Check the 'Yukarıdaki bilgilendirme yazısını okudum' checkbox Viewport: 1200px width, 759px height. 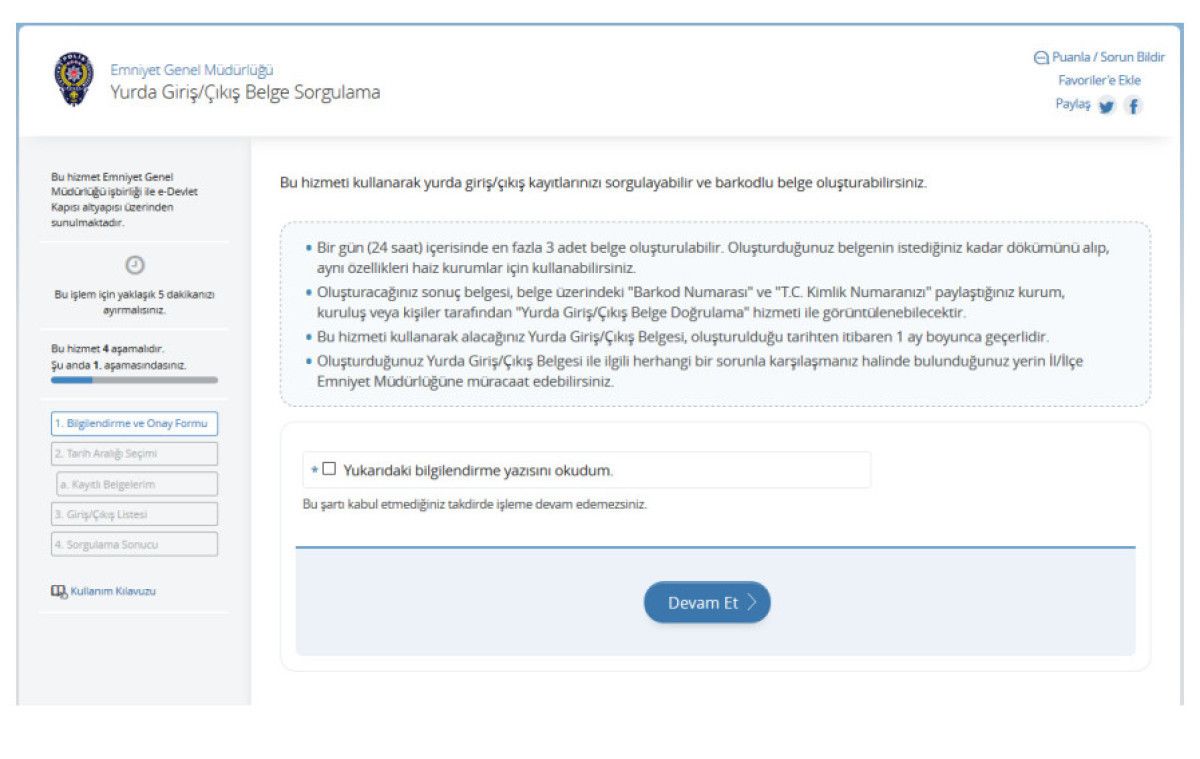(x=329, y=469)
